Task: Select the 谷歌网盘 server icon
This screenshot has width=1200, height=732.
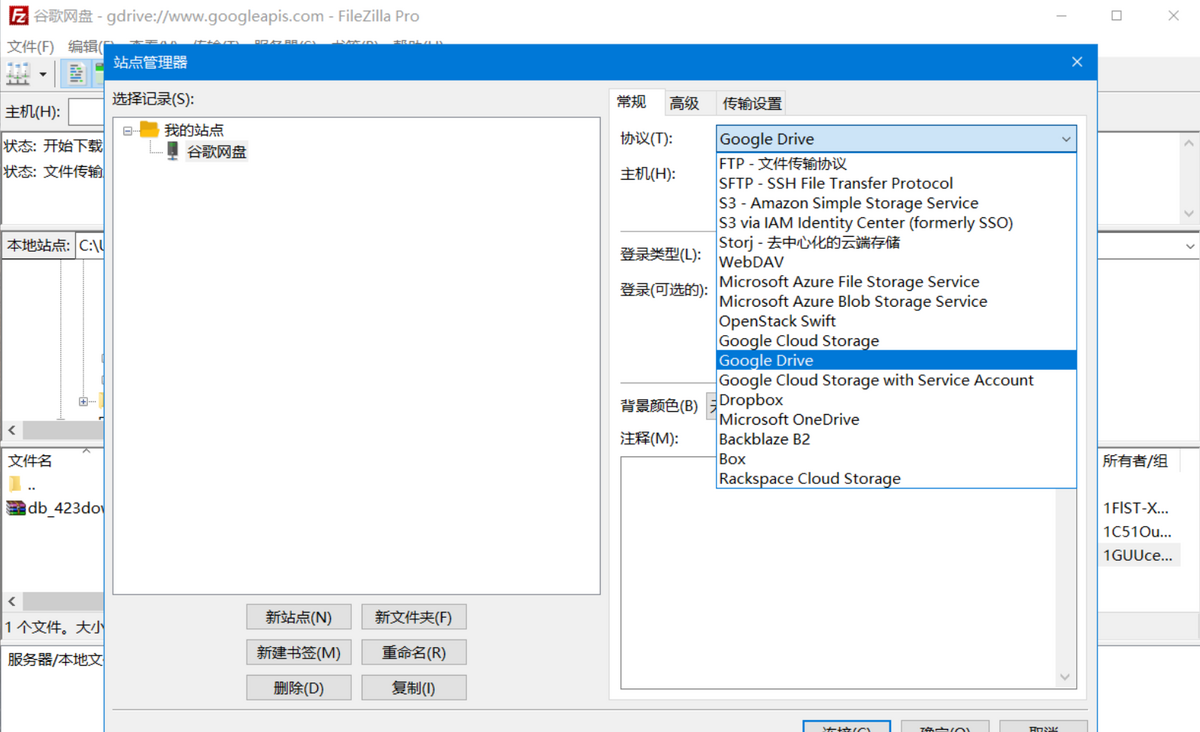Action: (172, 151)
